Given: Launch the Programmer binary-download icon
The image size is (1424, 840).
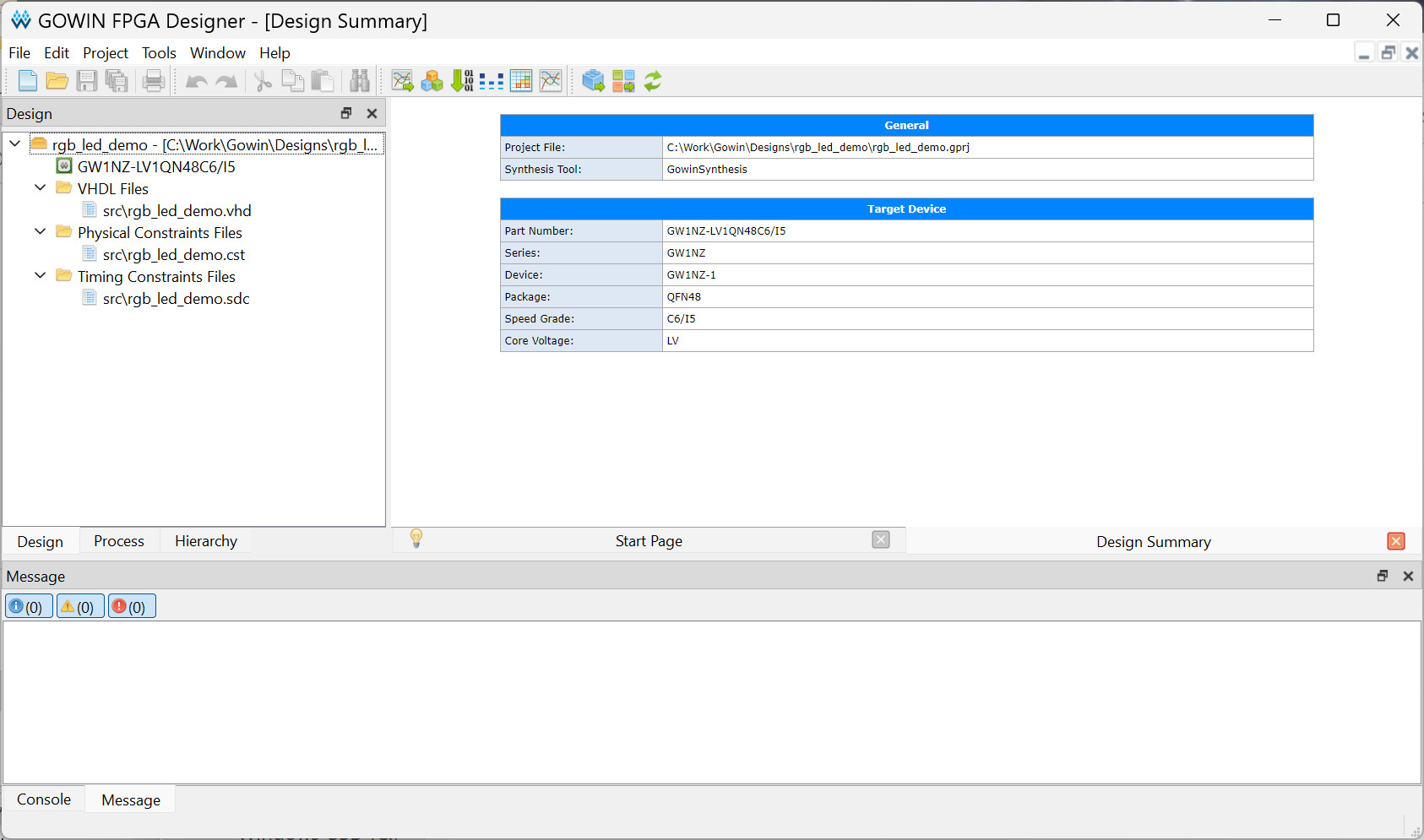Looking at the screenshot, I should [462, 81].
